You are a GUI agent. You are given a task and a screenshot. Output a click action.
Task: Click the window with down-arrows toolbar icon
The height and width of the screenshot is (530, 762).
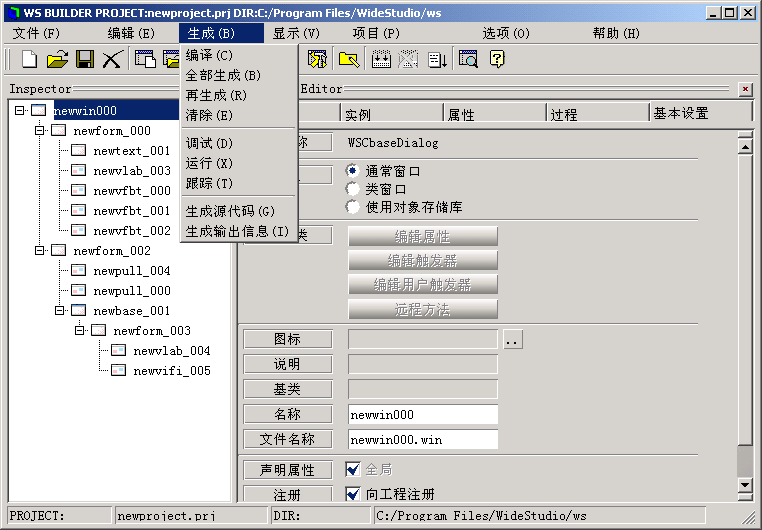[x=381, y=59]
